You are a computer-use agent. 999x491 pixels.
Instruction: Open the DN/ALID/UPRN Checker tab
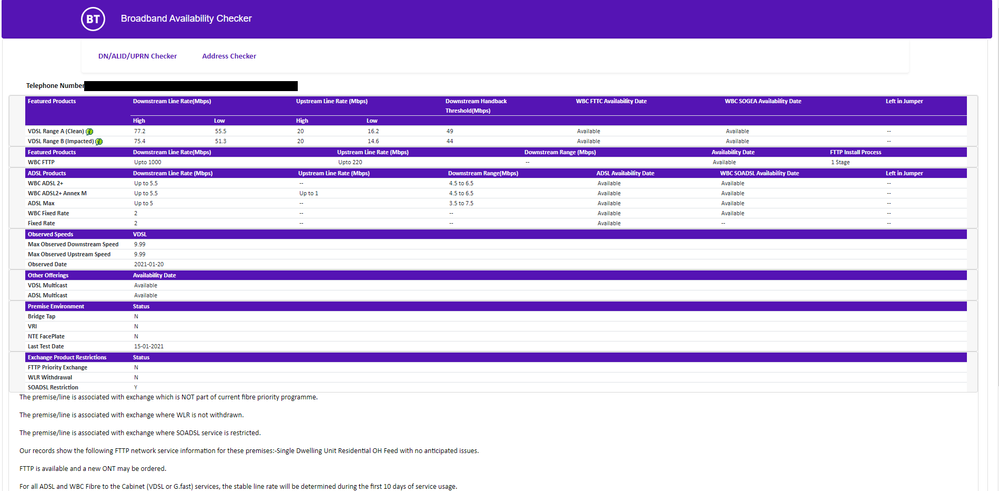pyautogui.click(x=137, y=56)
